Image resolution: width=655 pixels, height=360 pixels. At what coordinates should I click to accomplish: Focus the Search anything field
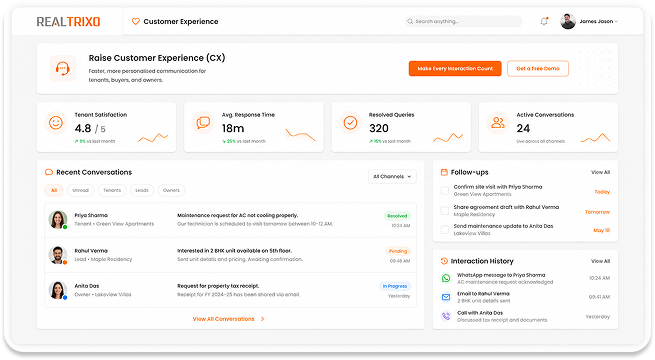point(463,21)
